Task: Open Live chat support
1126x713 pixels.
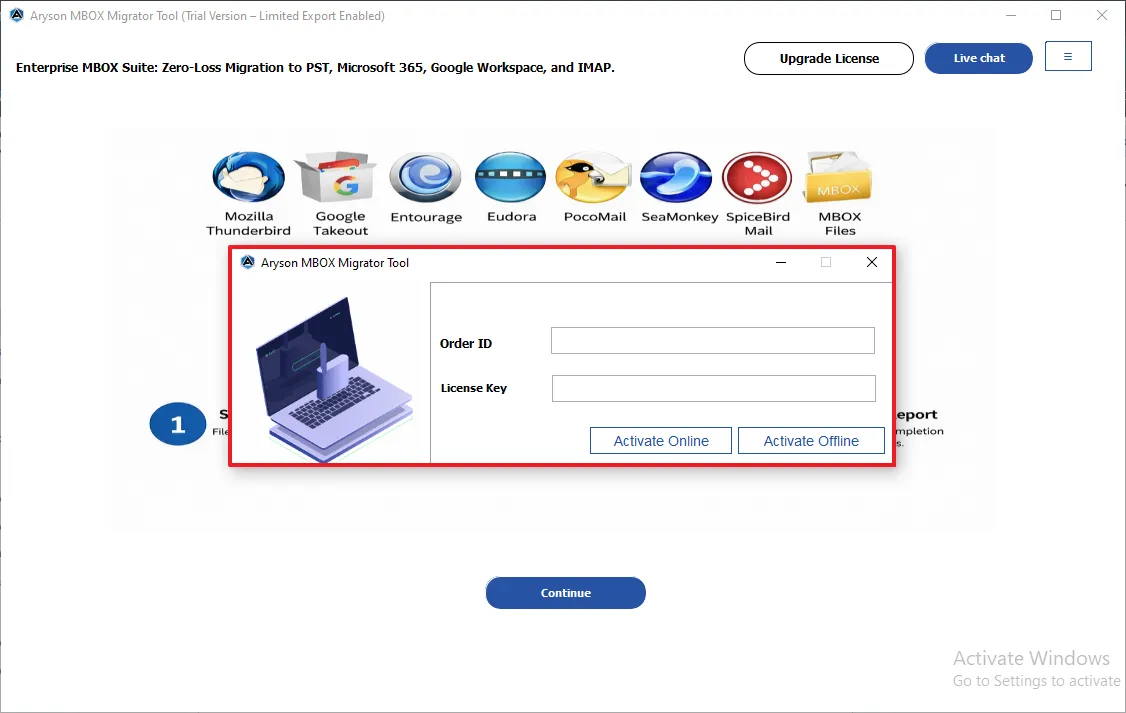Action: click(979, 58)
